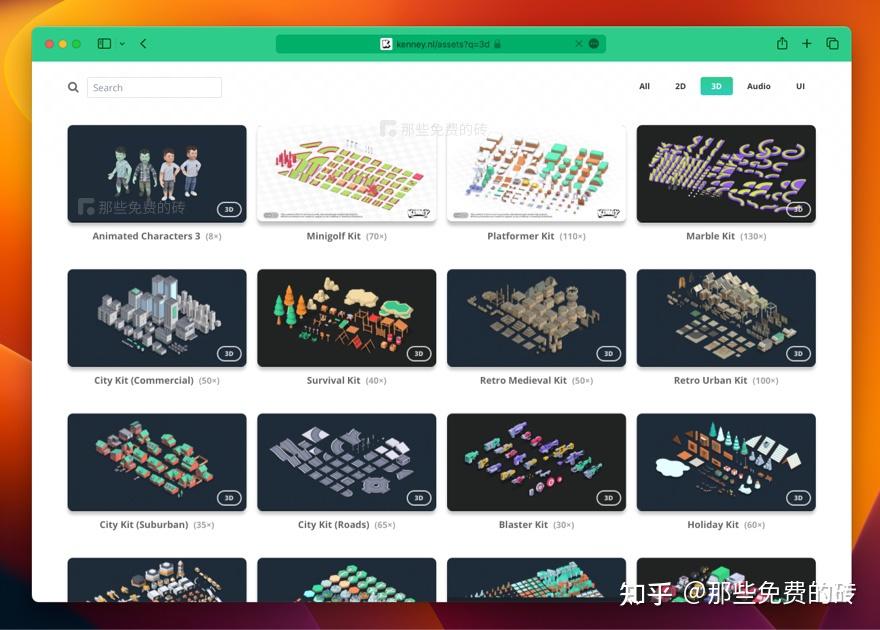880x630 pixels.
Task: Click the Minigolf Kit title link
Action: [x=333, y=236]
